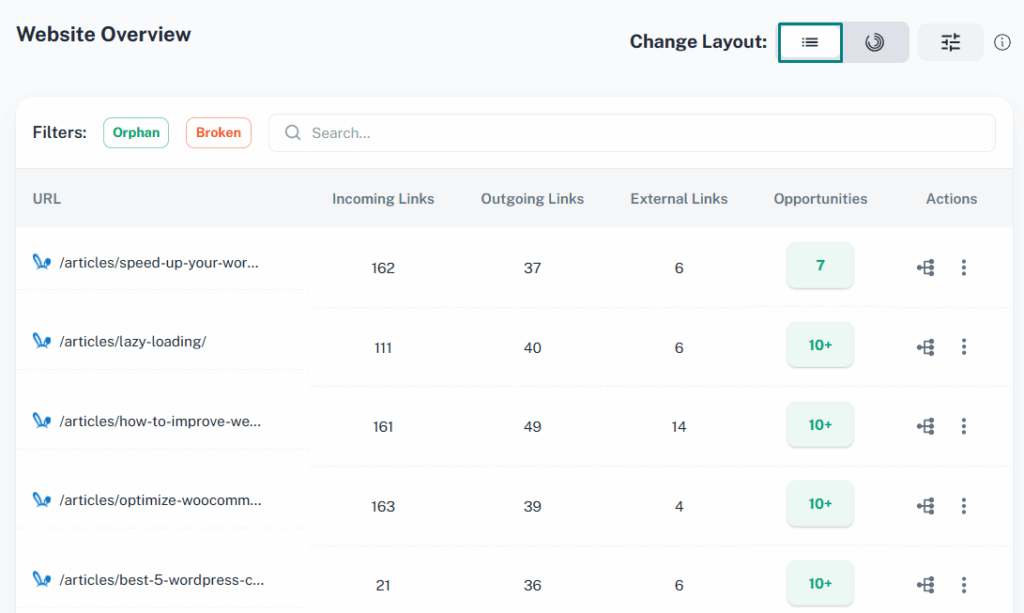This screenshot has height=613, width=1024.
Task: Sort by Incoming Links column
Action: [383, 199]
